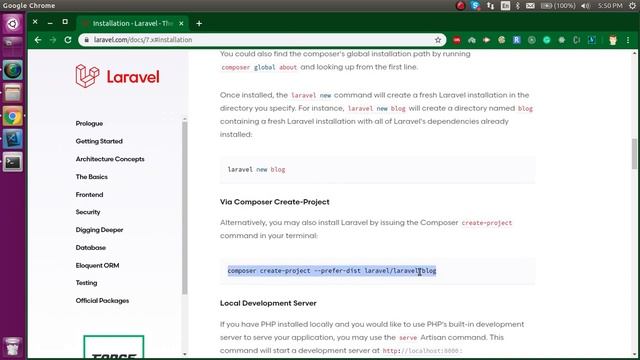Open the Official Packages section
The height and width of the screenshot is (360, 640).
coord(102,301)
